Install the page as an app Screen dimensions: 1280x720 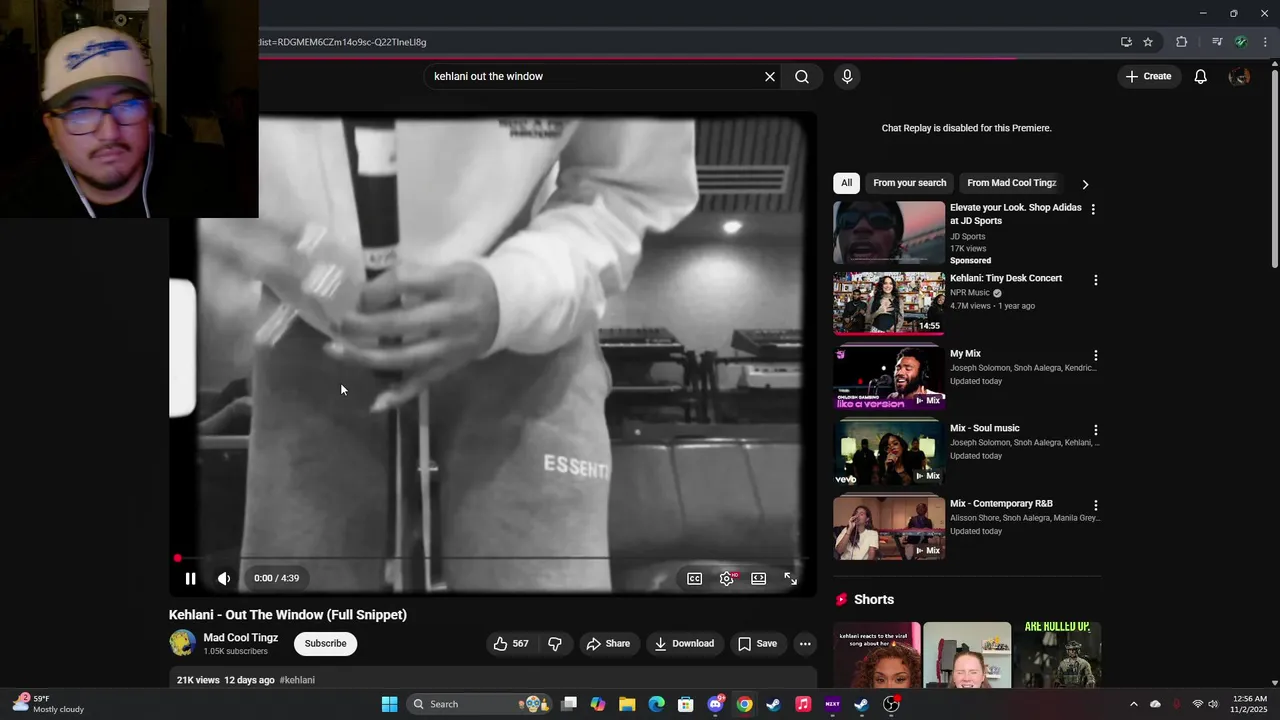coord(1126,42)
